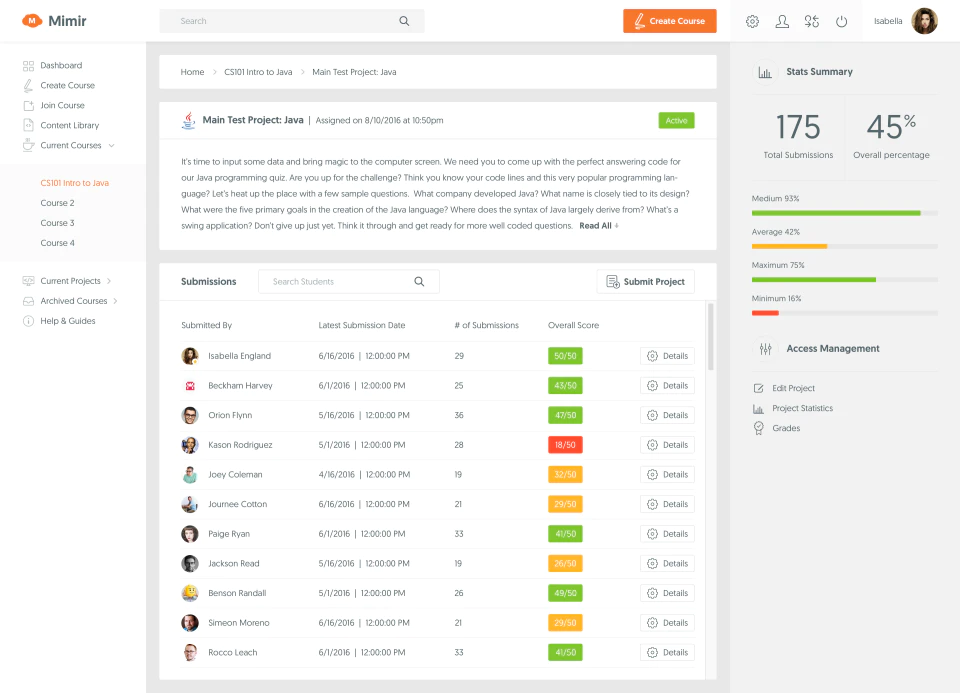The image size is (960, 693).
Task: Click the currency exchange icon in header
Action: click(812, 21)
